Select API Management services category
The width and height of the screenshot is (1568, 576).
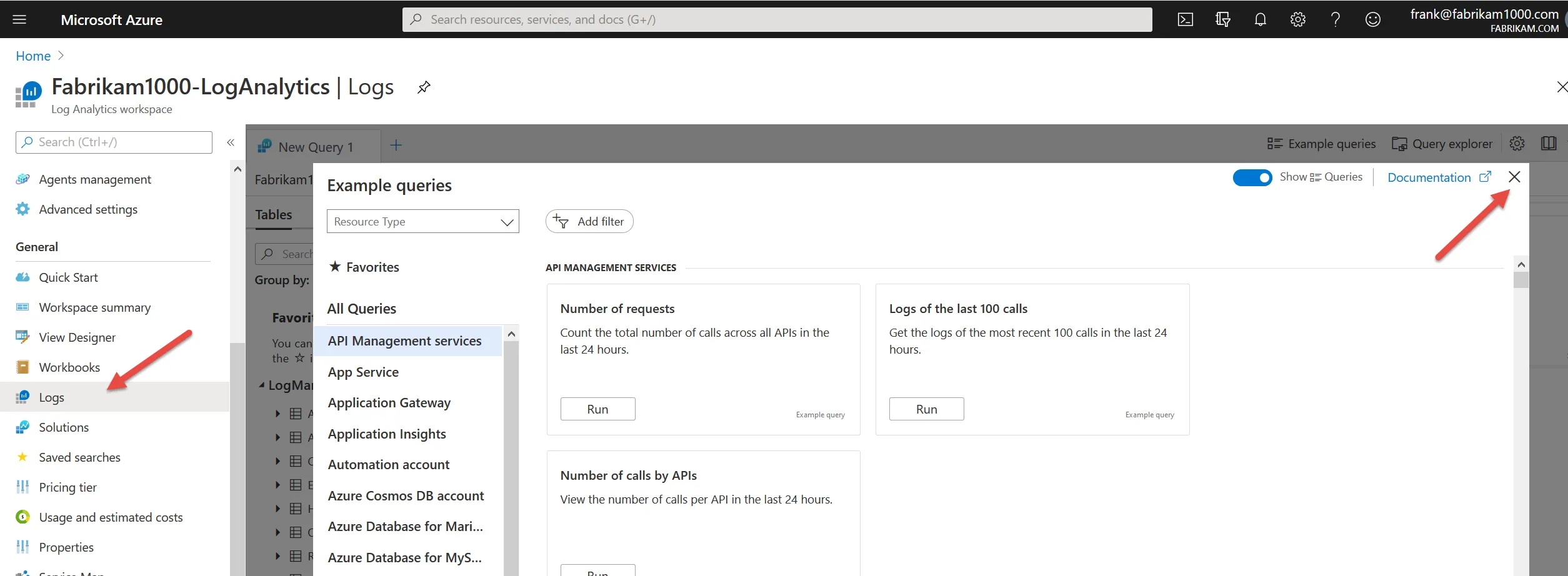(x=405, y=341)
